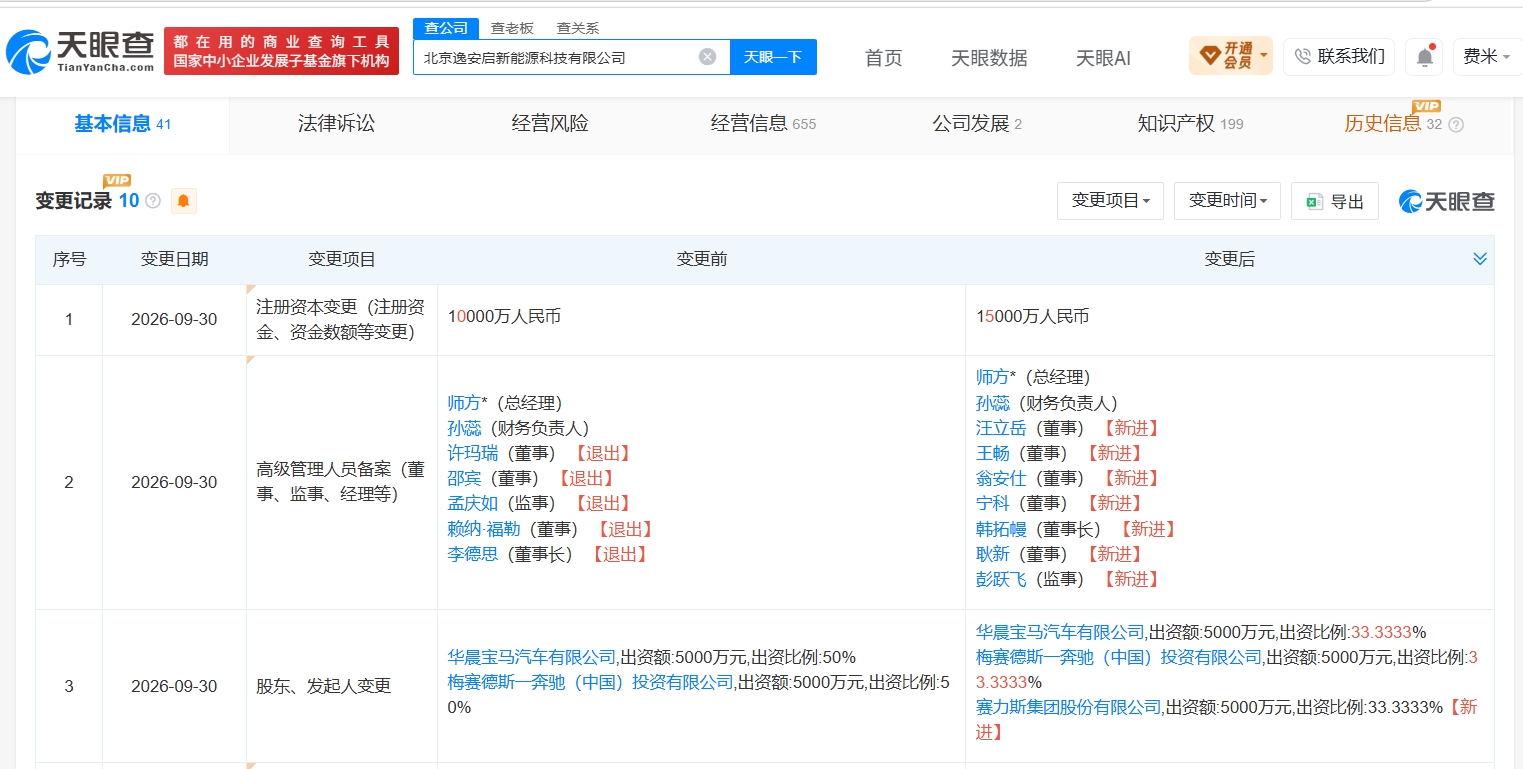Expand the double-chevron in the 变更后 column header
This screenshot has width=1523, height=769.
[1480, 259]
